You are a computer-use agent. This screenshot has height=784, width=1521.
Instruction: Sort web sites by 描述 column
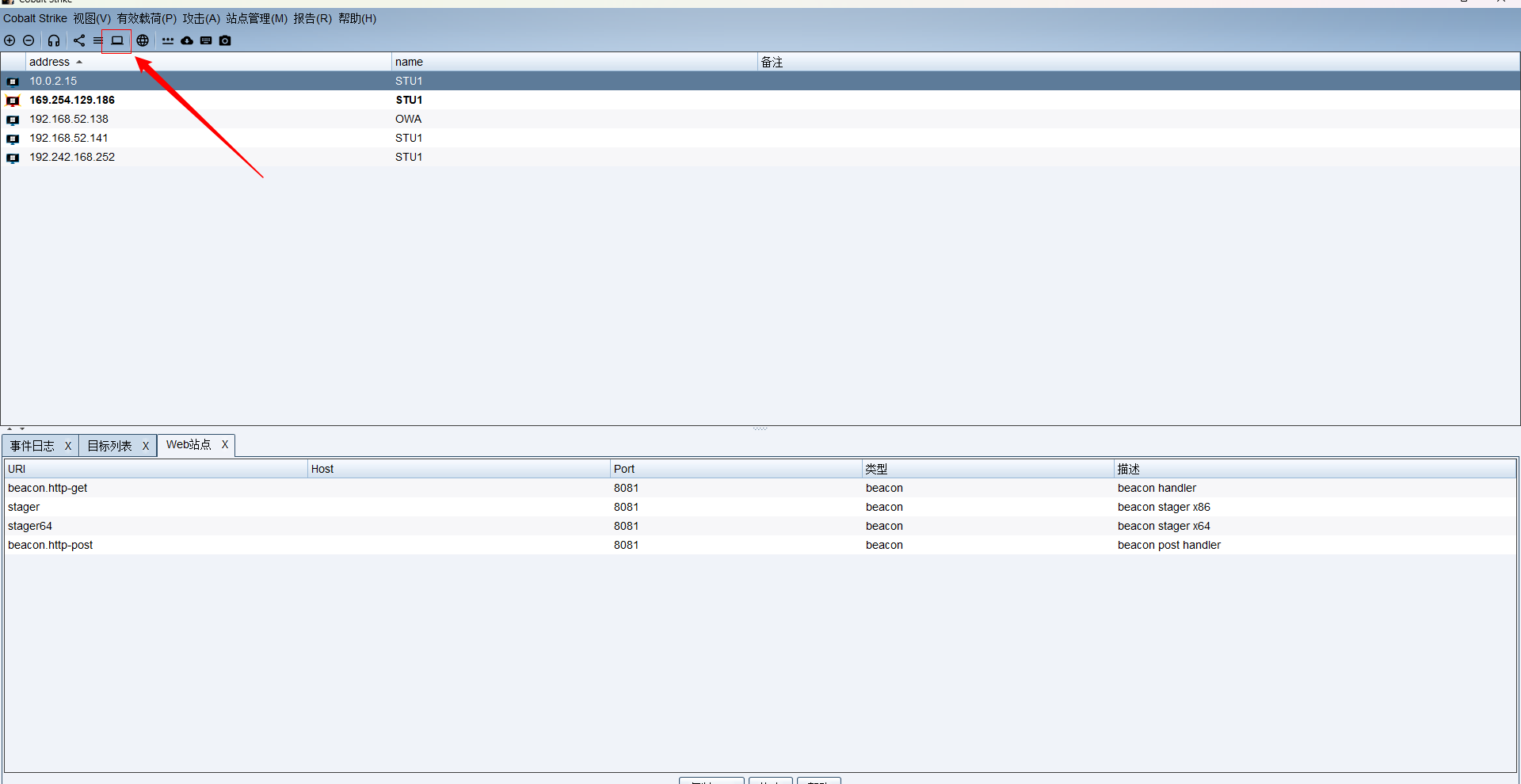tap(1315, 469)
